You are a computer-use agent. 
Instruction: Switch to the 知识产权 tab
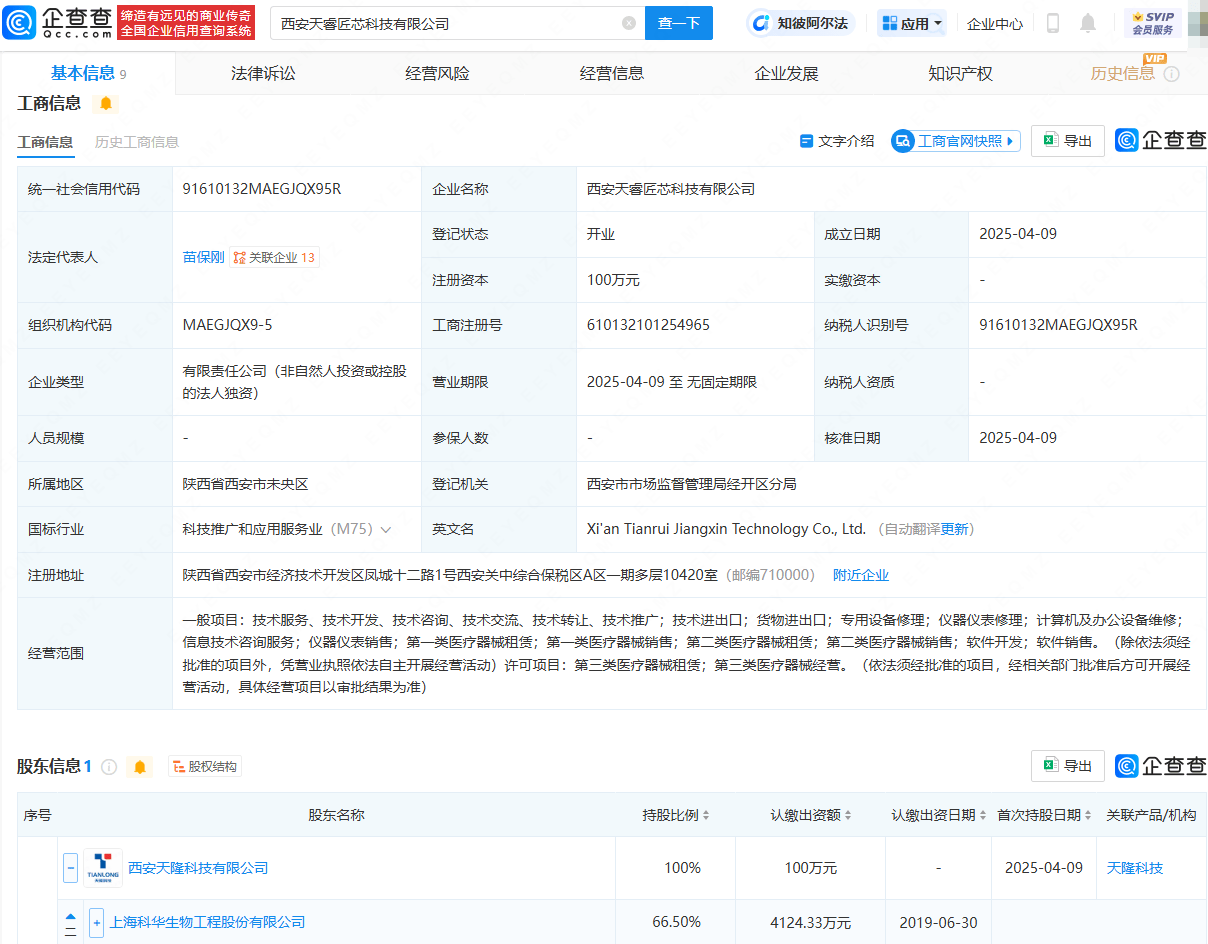(x=960, y=73)
